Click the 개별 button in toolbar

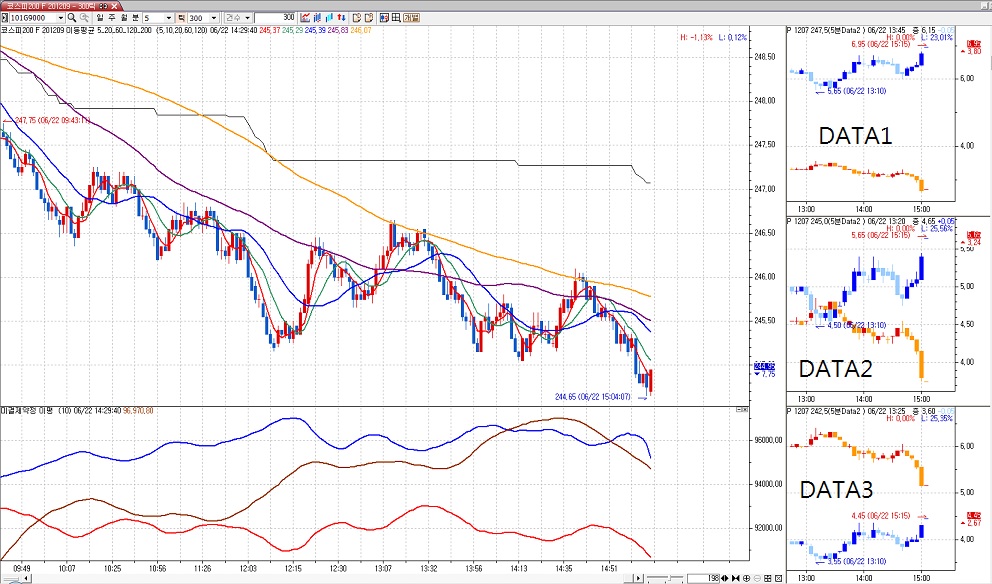pos(411,18)
